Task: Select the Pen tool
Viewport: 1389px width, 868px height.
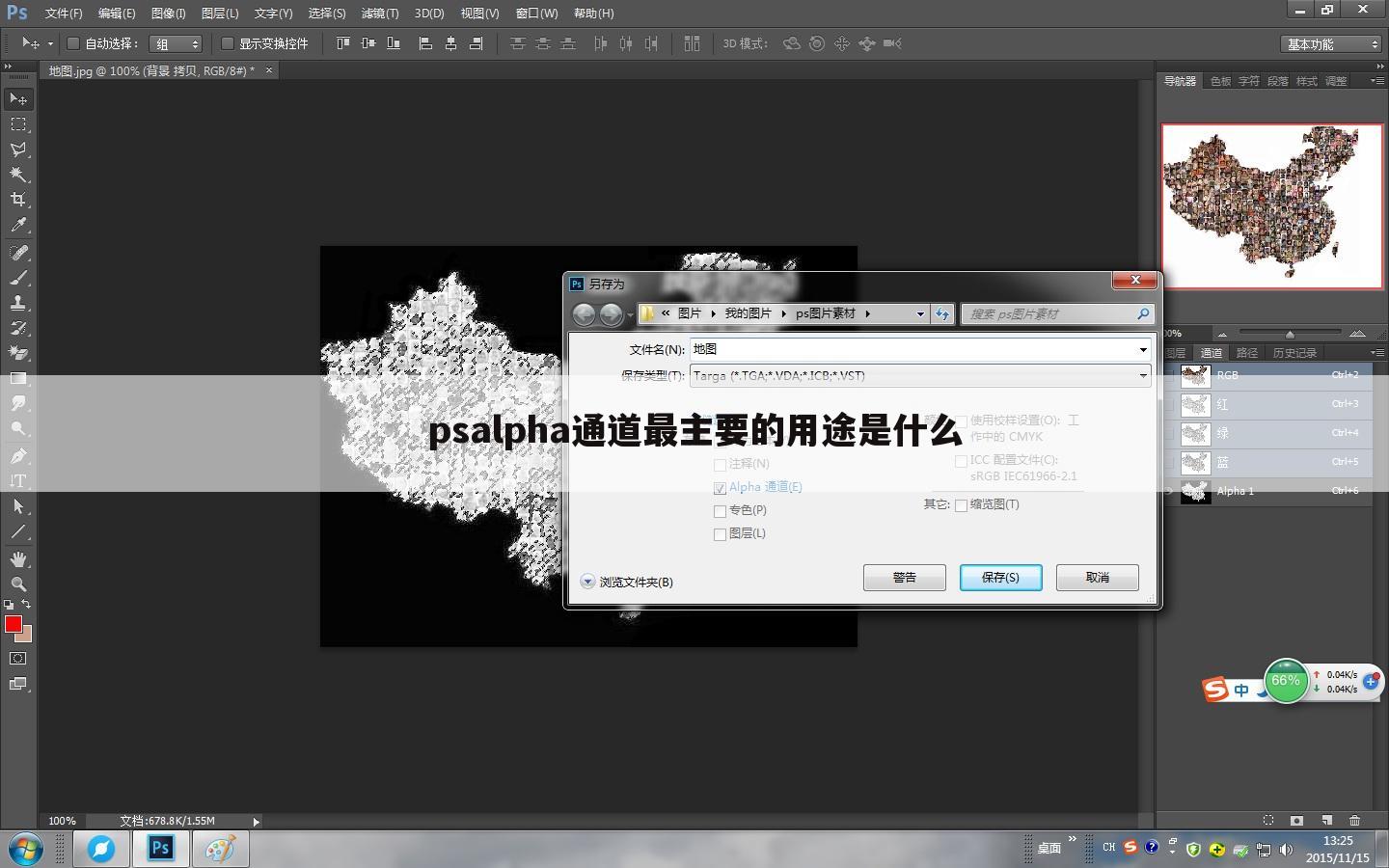Action: pyautogui.click(x=18, y=456)
